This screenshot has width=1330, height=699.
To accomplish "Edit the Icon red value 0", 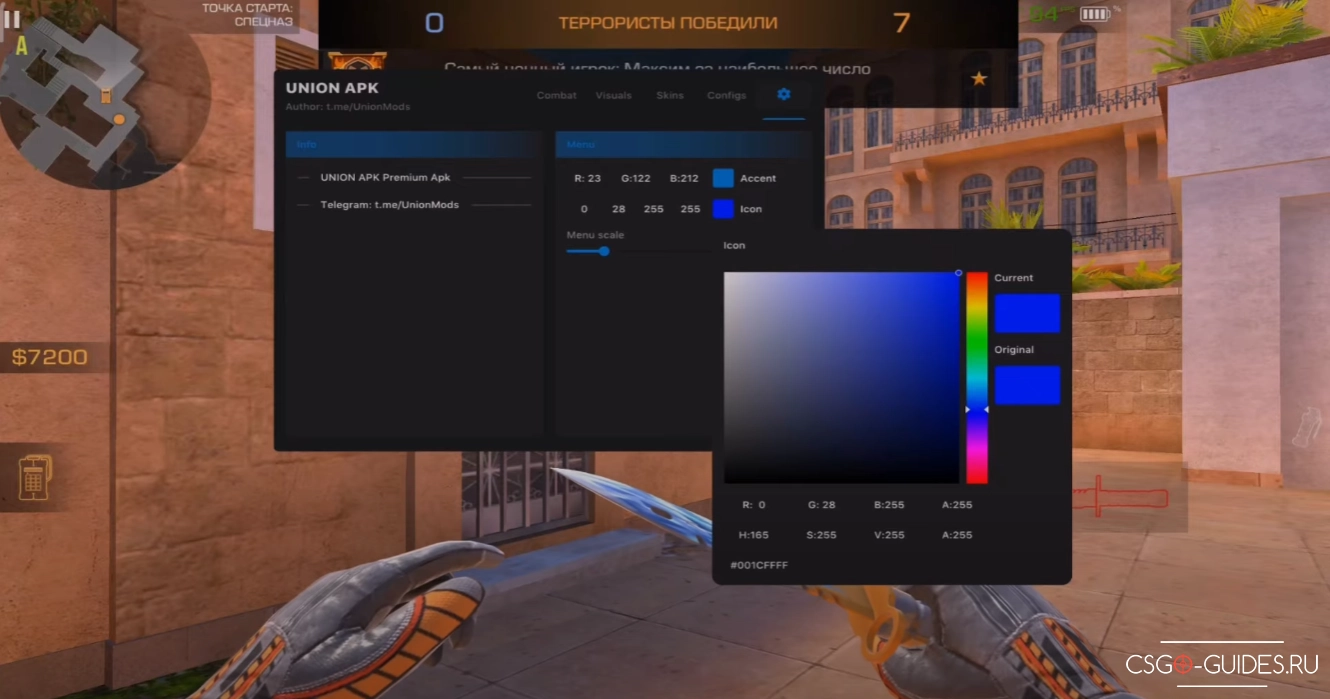I will 584,209.
